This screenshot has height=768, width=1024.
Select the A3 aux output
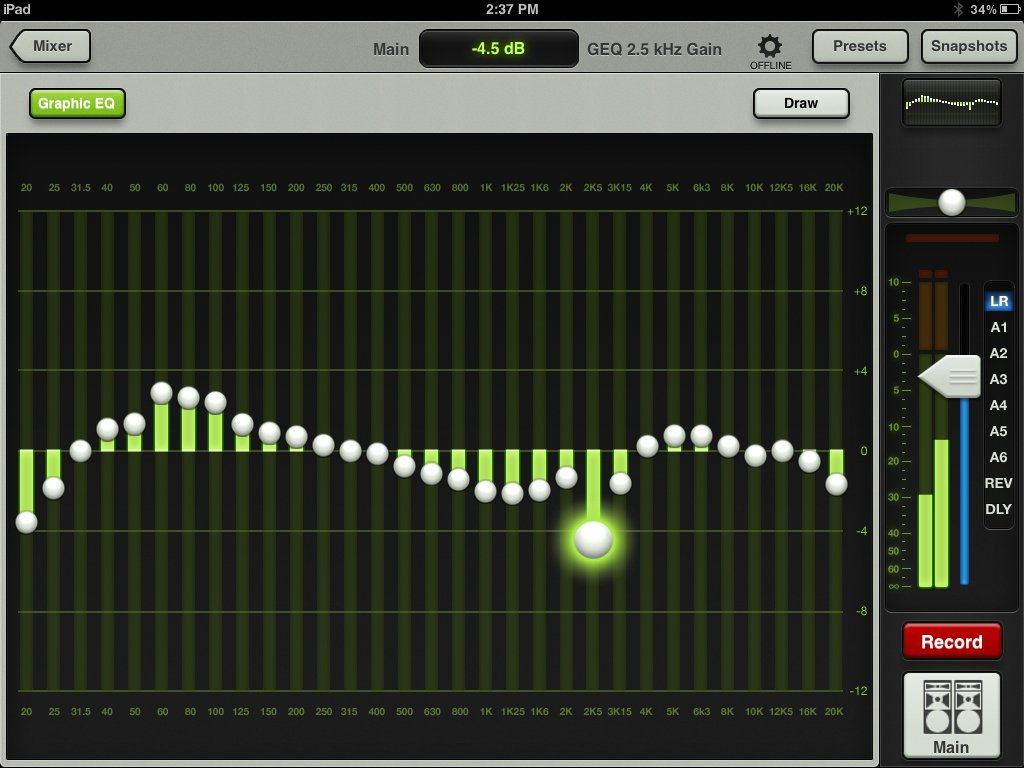point(999,379)
